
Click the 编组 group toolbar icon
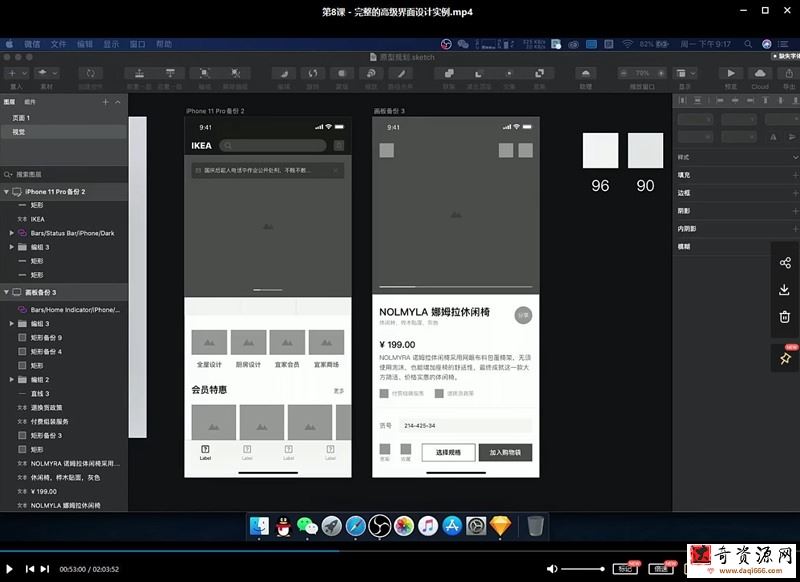[204, 73]
